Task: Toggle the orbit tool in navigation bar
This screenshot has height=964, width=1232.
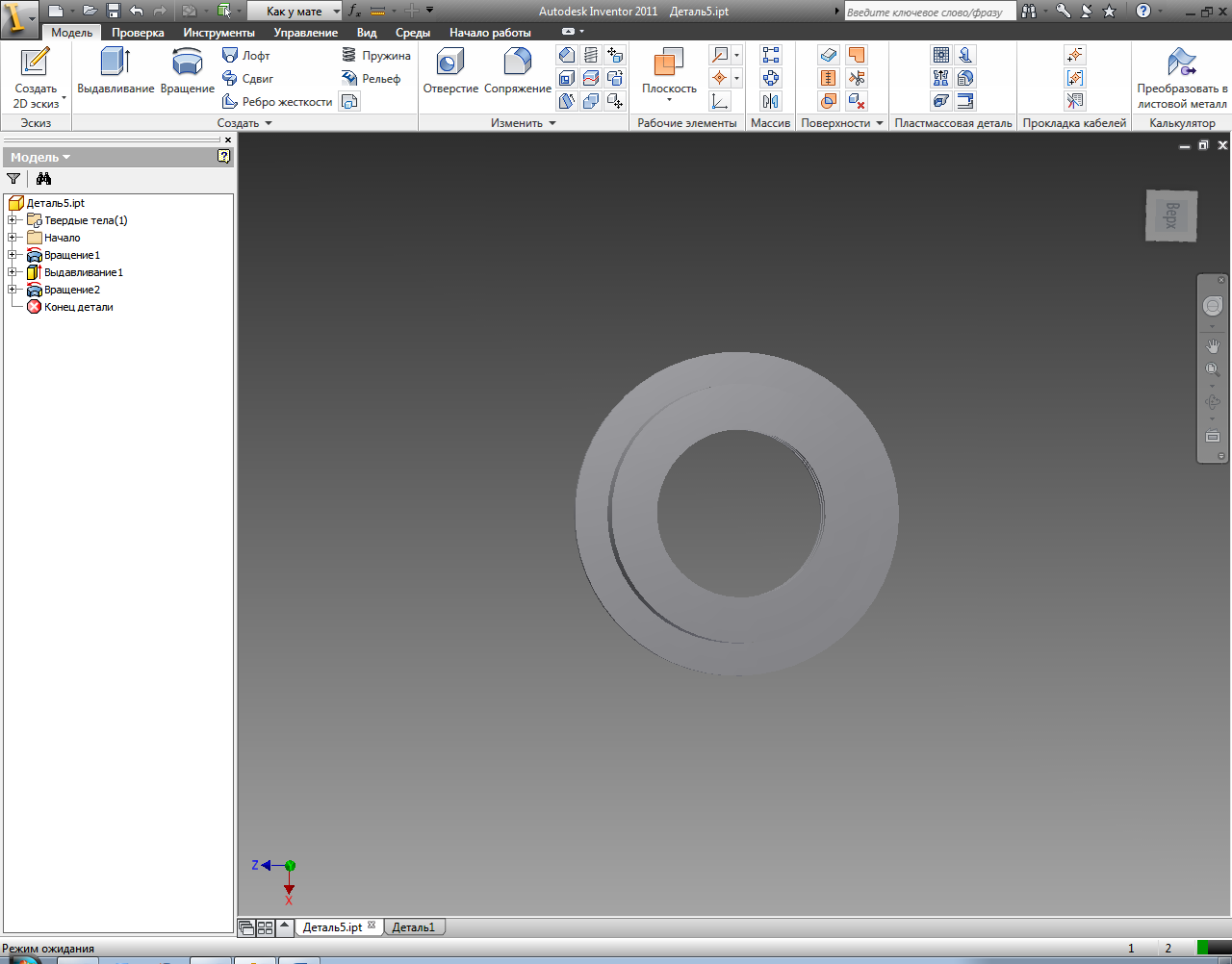Action: coord(1213,402)
